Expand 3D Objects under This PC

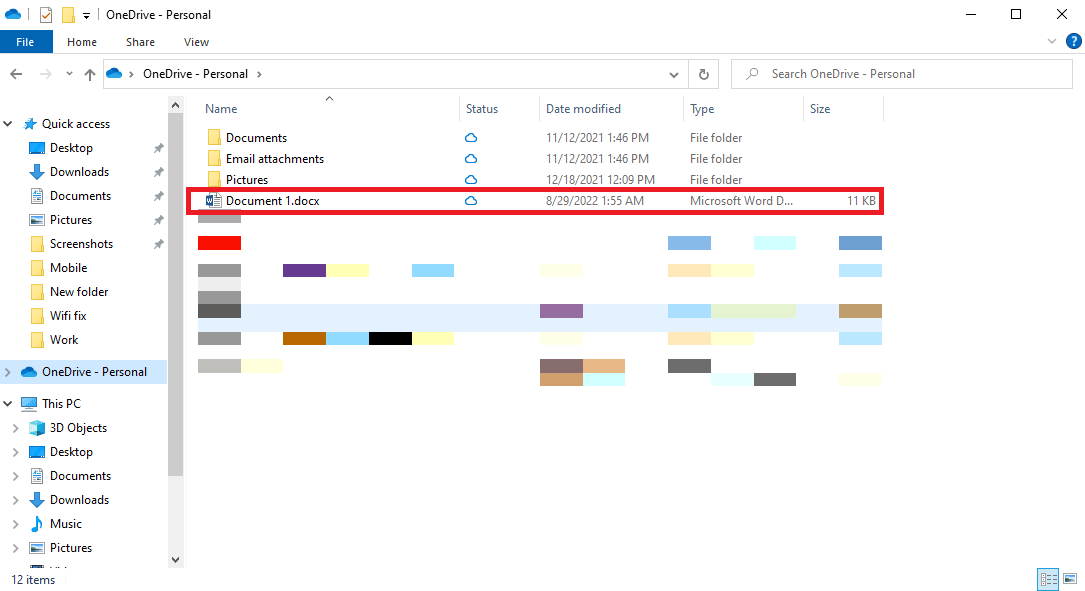click(x=16, y=428)
